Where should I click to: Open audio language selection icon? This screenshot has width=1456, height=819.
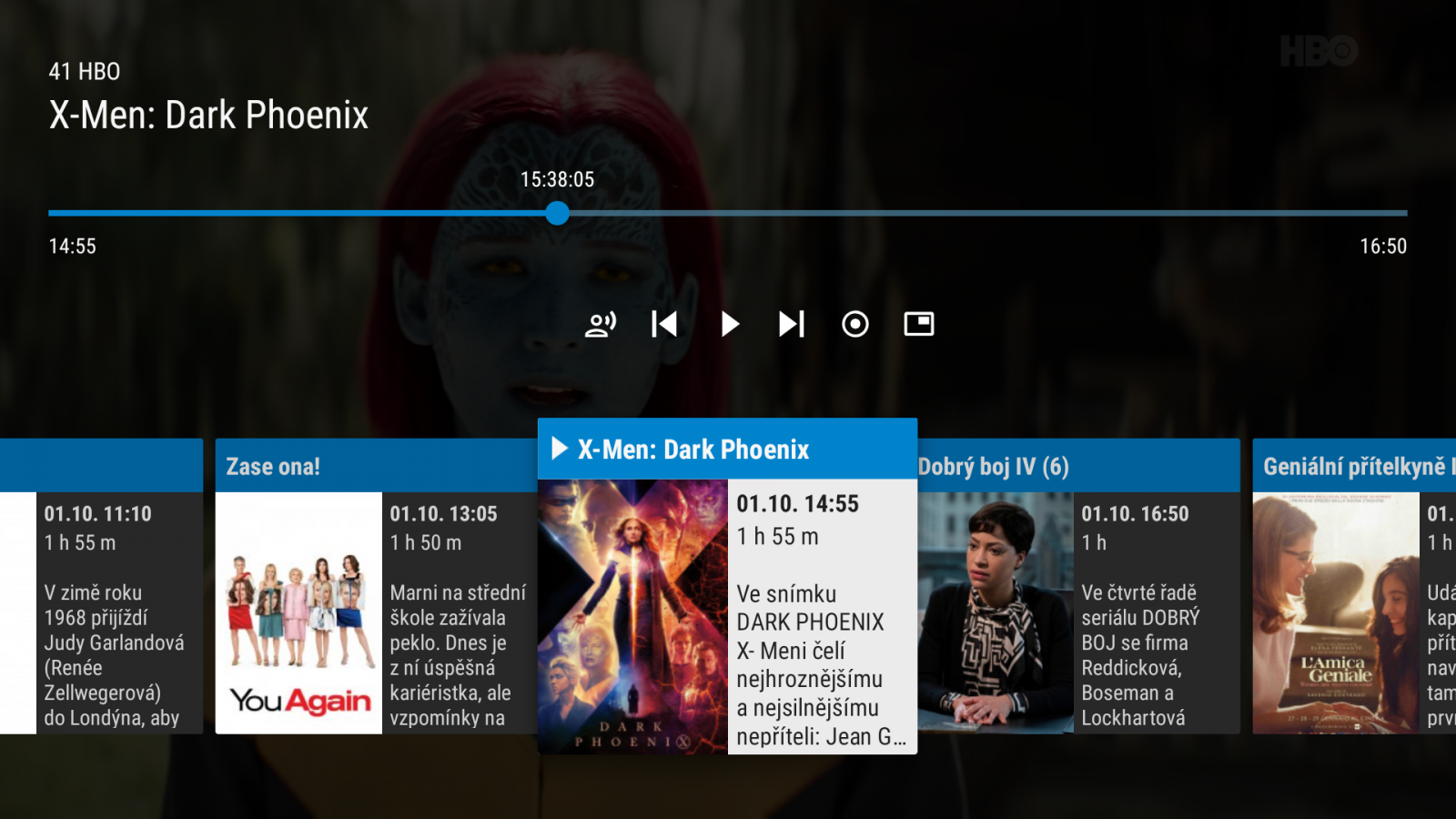601,324
